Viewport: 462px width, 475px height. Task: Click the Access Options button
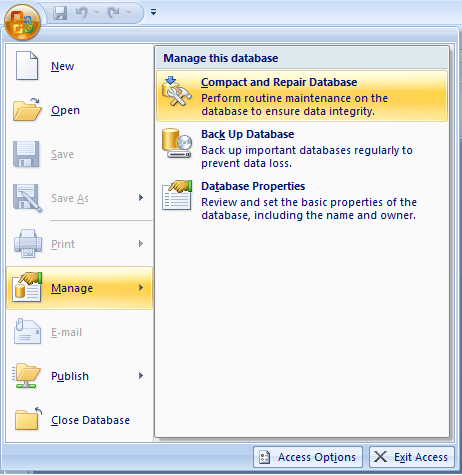point(308,457)
